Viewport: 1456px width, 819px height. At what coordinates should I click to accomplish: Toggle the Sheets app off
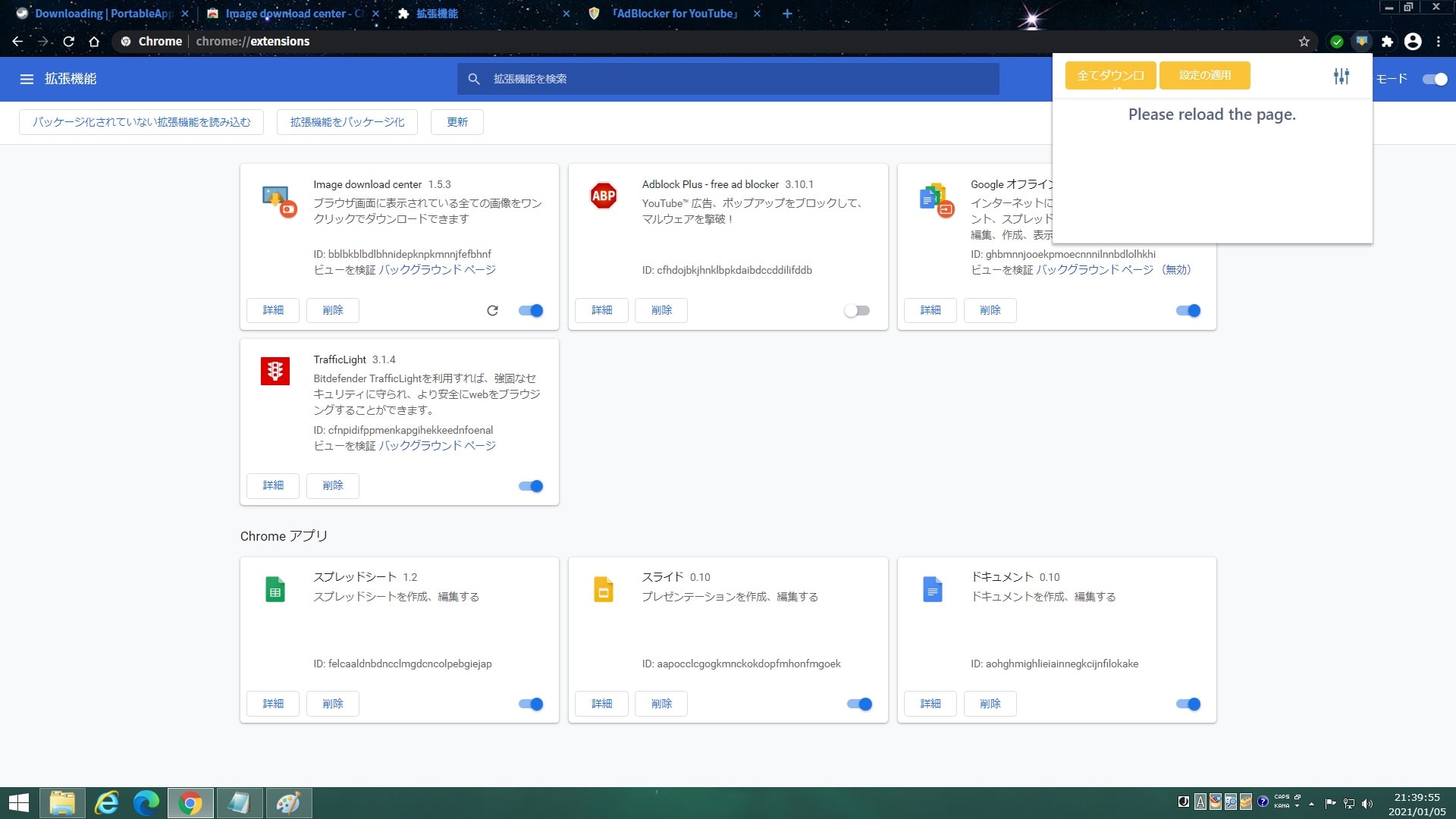[531, 704]
